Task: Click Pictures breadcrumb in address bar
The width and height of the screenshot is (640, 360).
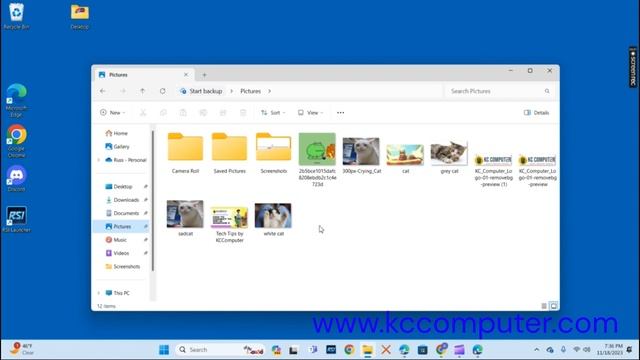Action: 250,91
